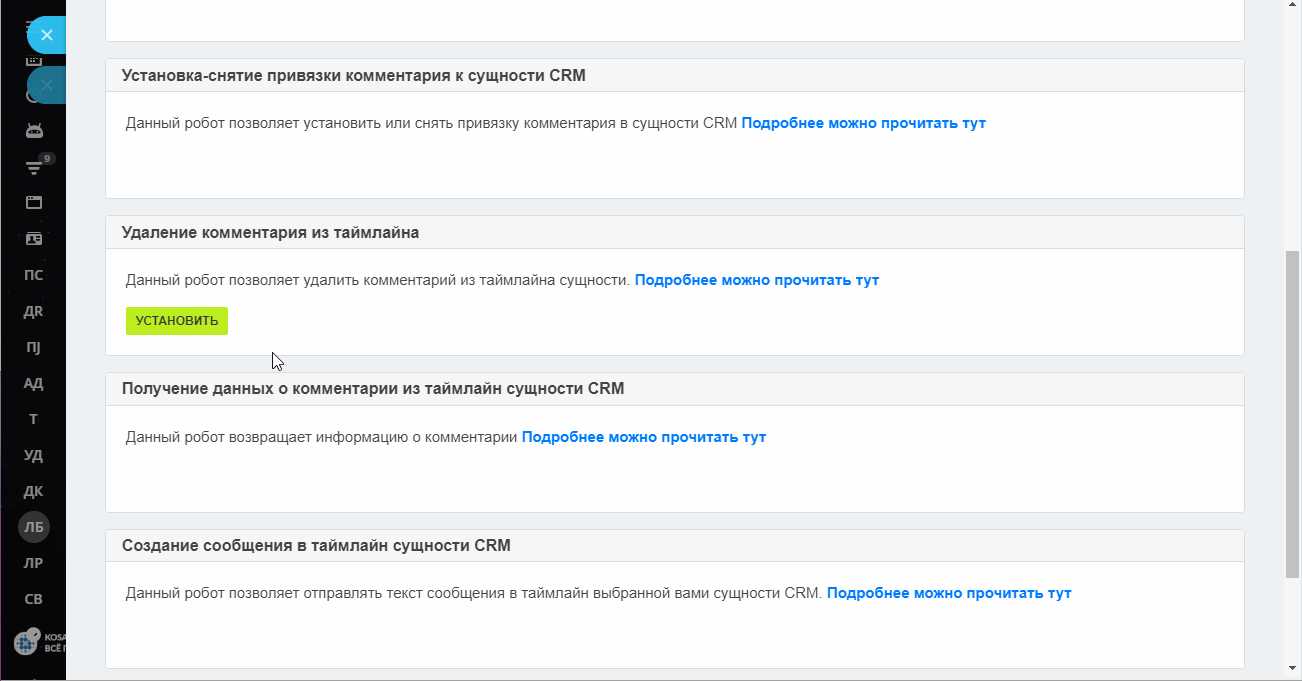Click the window icon in the left sidebar

pyautogui.click(x=34, y=203)
